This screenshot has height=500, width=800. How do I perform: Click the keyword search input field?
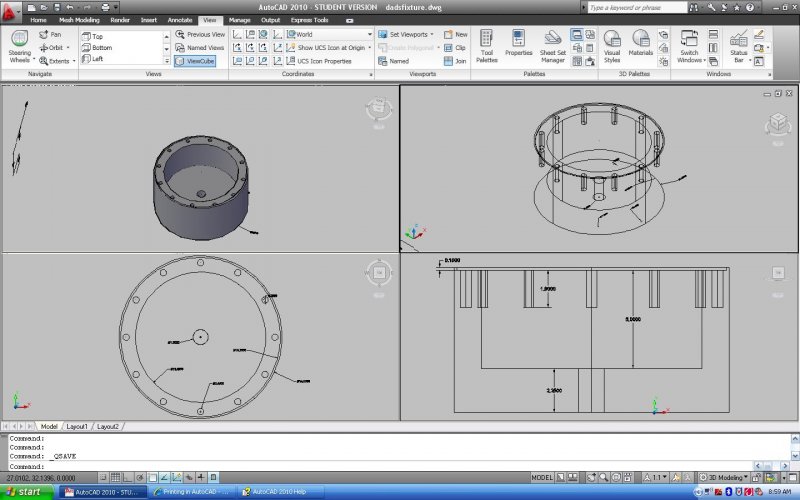pos(635,7)
